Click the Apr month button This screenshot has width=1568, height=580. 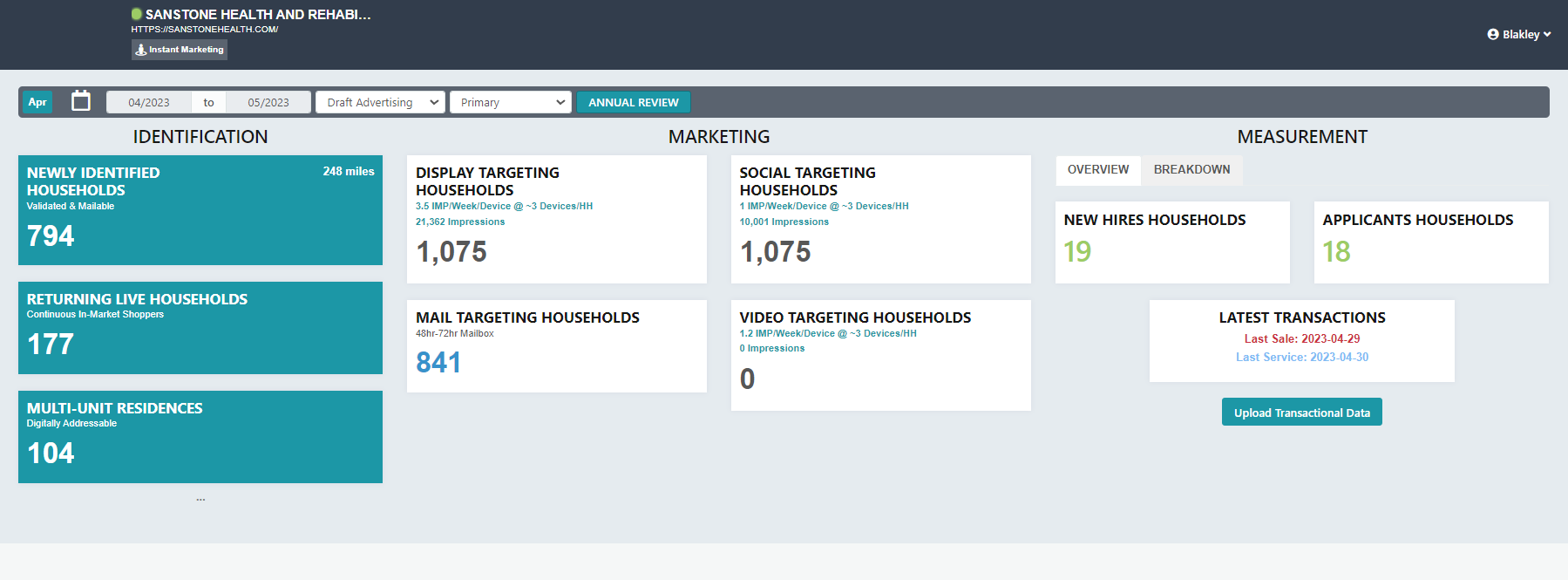[x=37, y=102]
